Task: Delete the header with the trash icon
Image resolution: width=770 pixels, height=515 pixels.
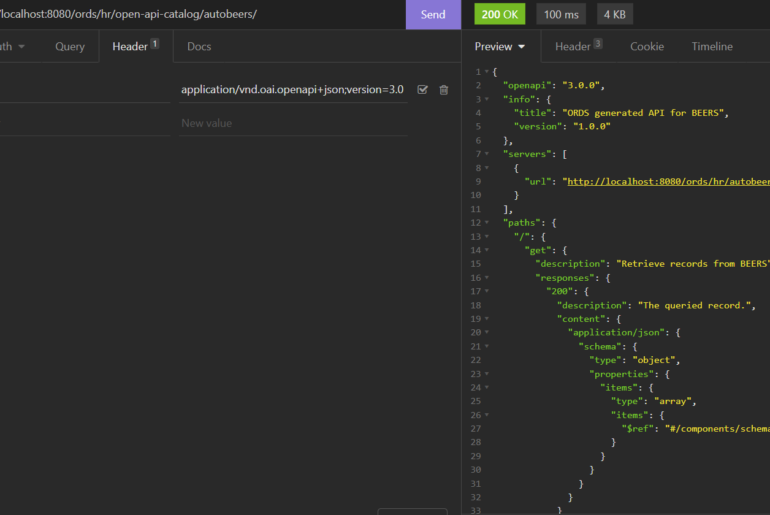Action: click(443, 90)
